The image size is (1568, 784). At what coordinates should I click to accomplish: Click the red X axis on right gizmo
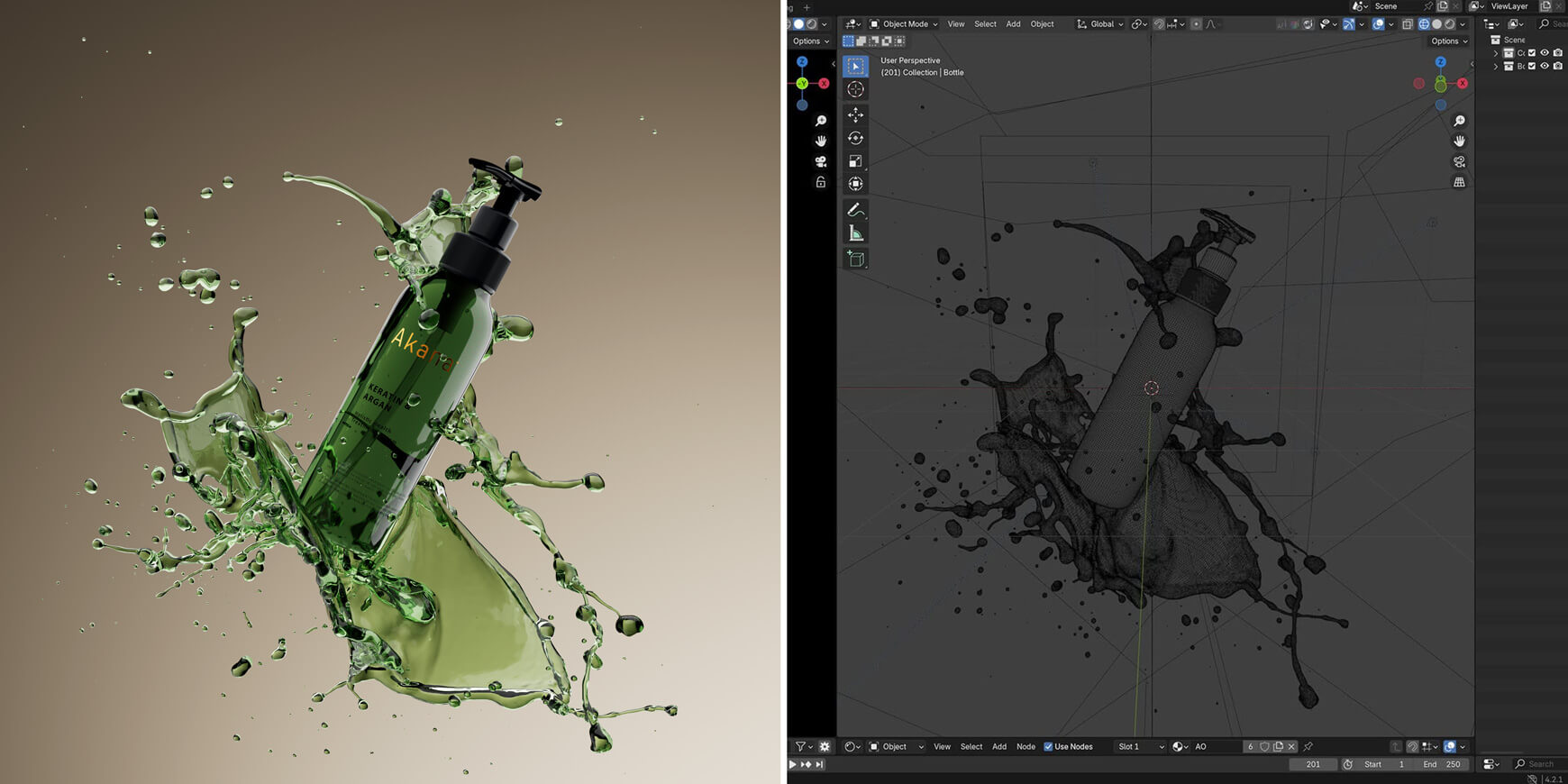[x=1462, y=83]
